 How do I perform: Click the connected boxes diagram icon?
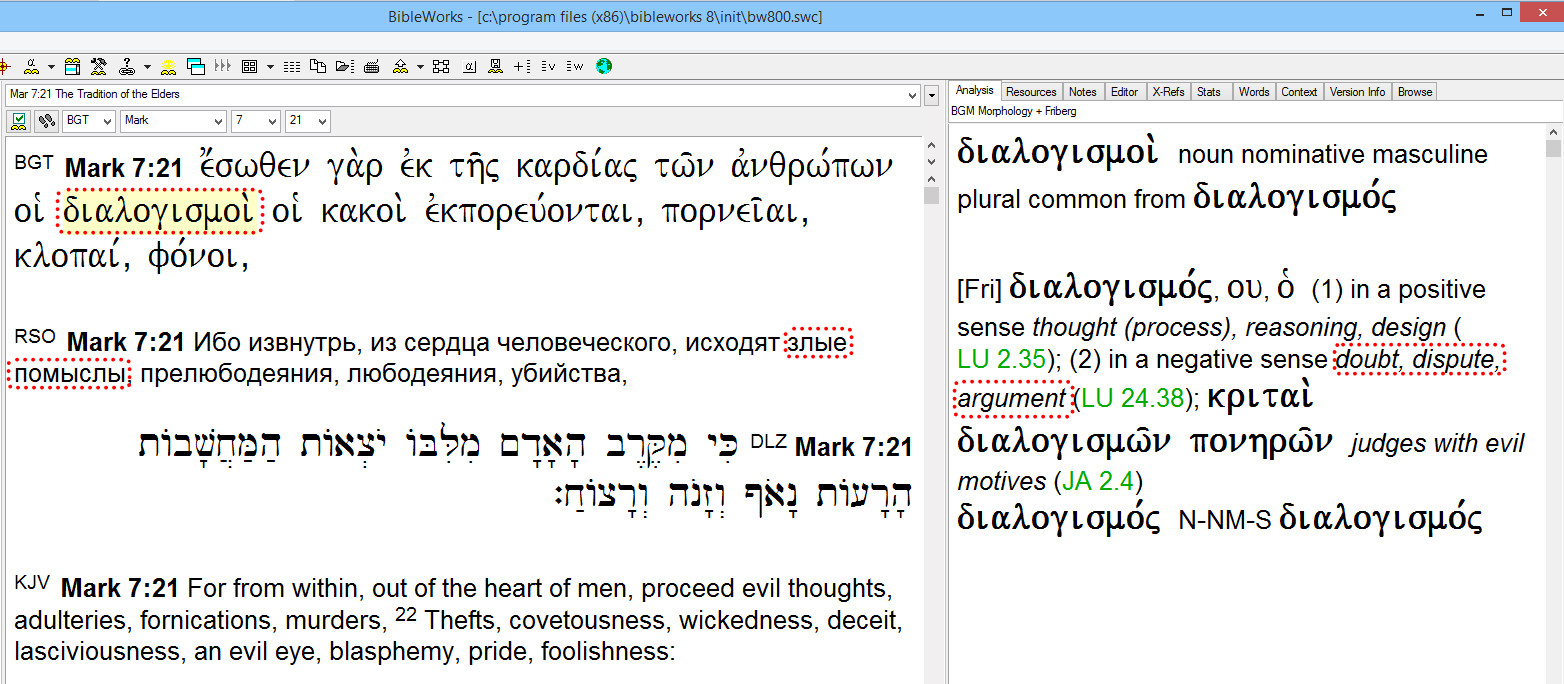coord(441,66)
